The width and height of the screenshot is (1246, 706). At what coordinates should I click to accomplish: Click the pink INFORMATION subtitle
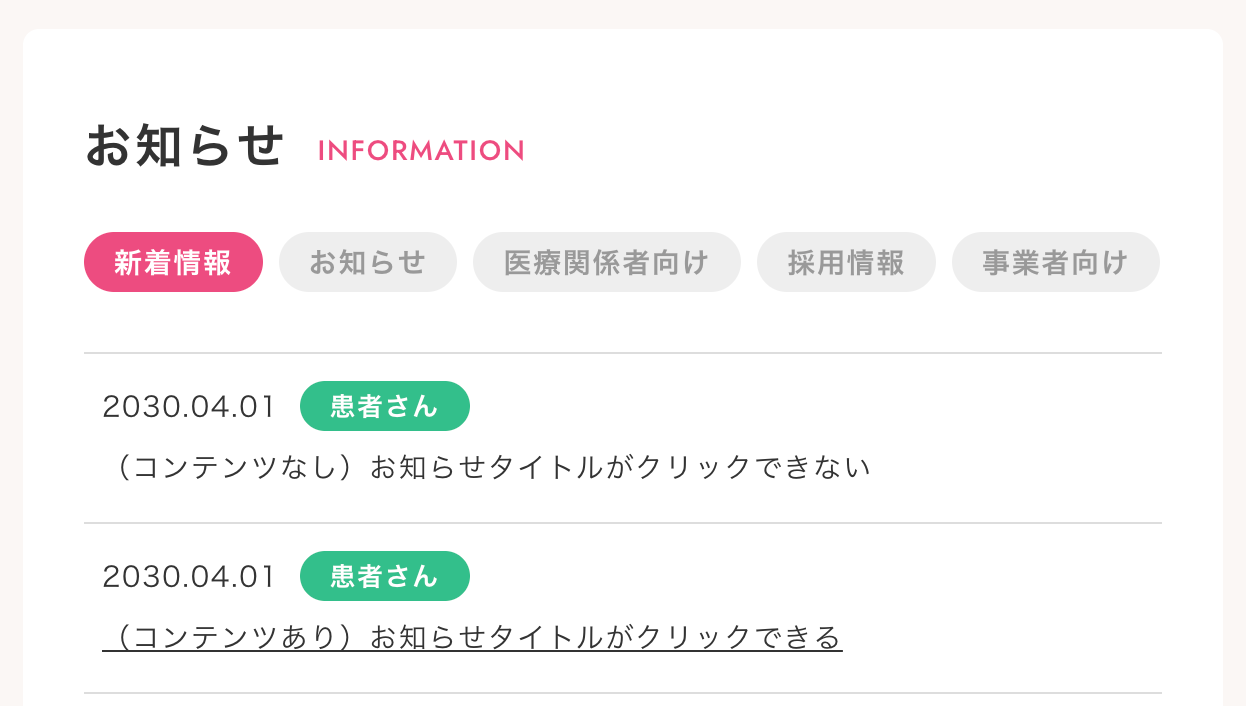coord(421,151)
